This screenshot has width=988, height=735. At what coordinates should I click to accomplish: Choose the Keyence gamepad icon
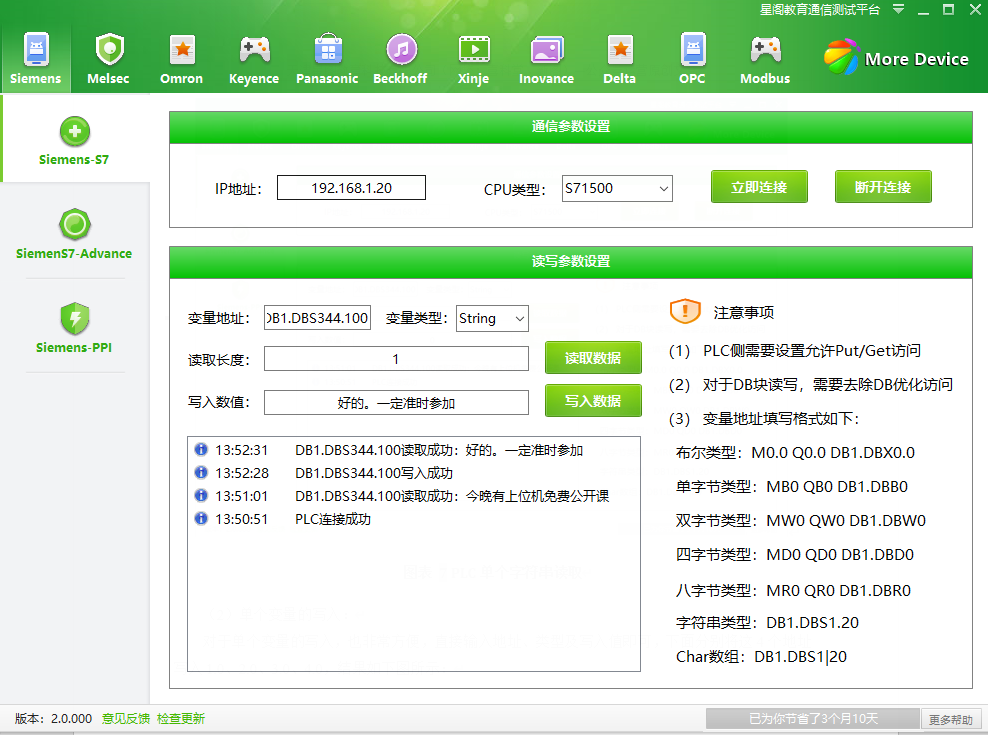pyautogui.click(x=255, y=50)
